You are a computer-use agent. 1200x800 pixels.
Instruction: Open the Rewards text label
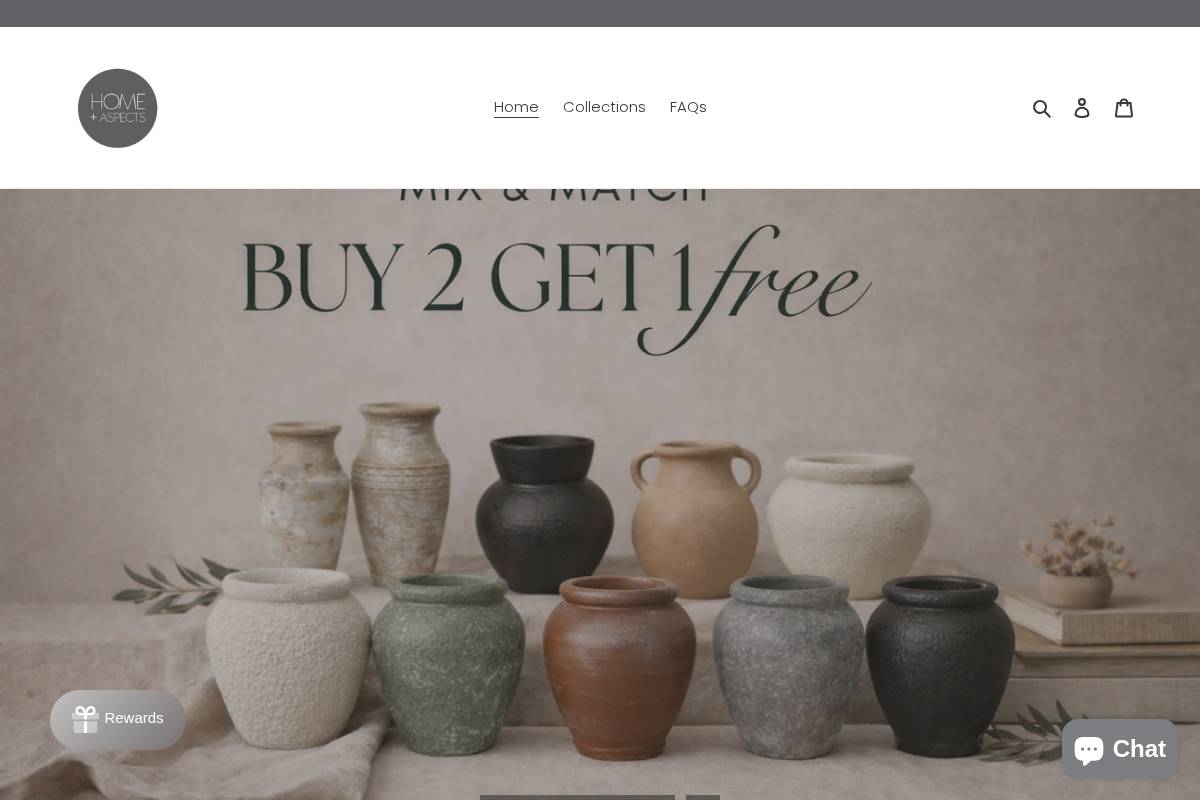(x=134, y=718)
